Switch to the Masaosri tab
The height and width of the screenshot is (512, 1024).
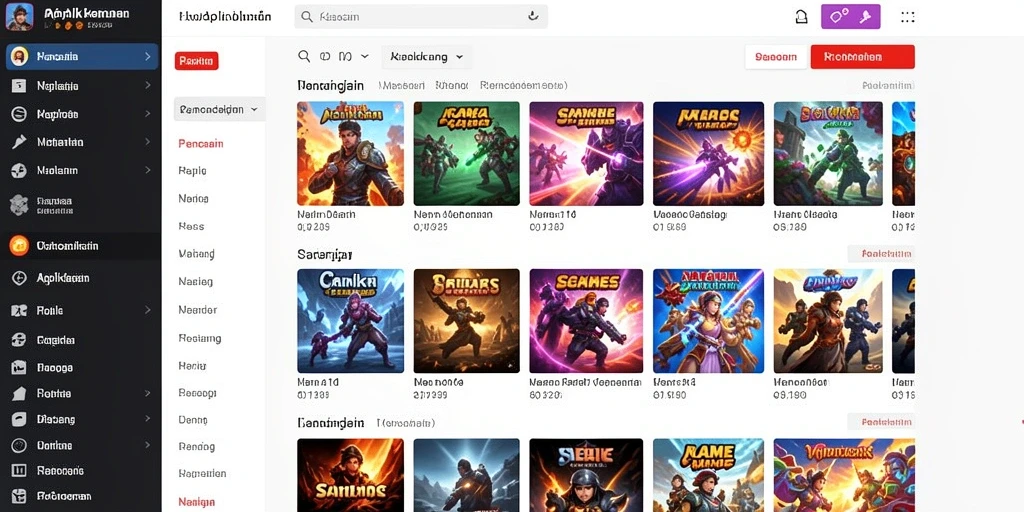coord(403,85)
